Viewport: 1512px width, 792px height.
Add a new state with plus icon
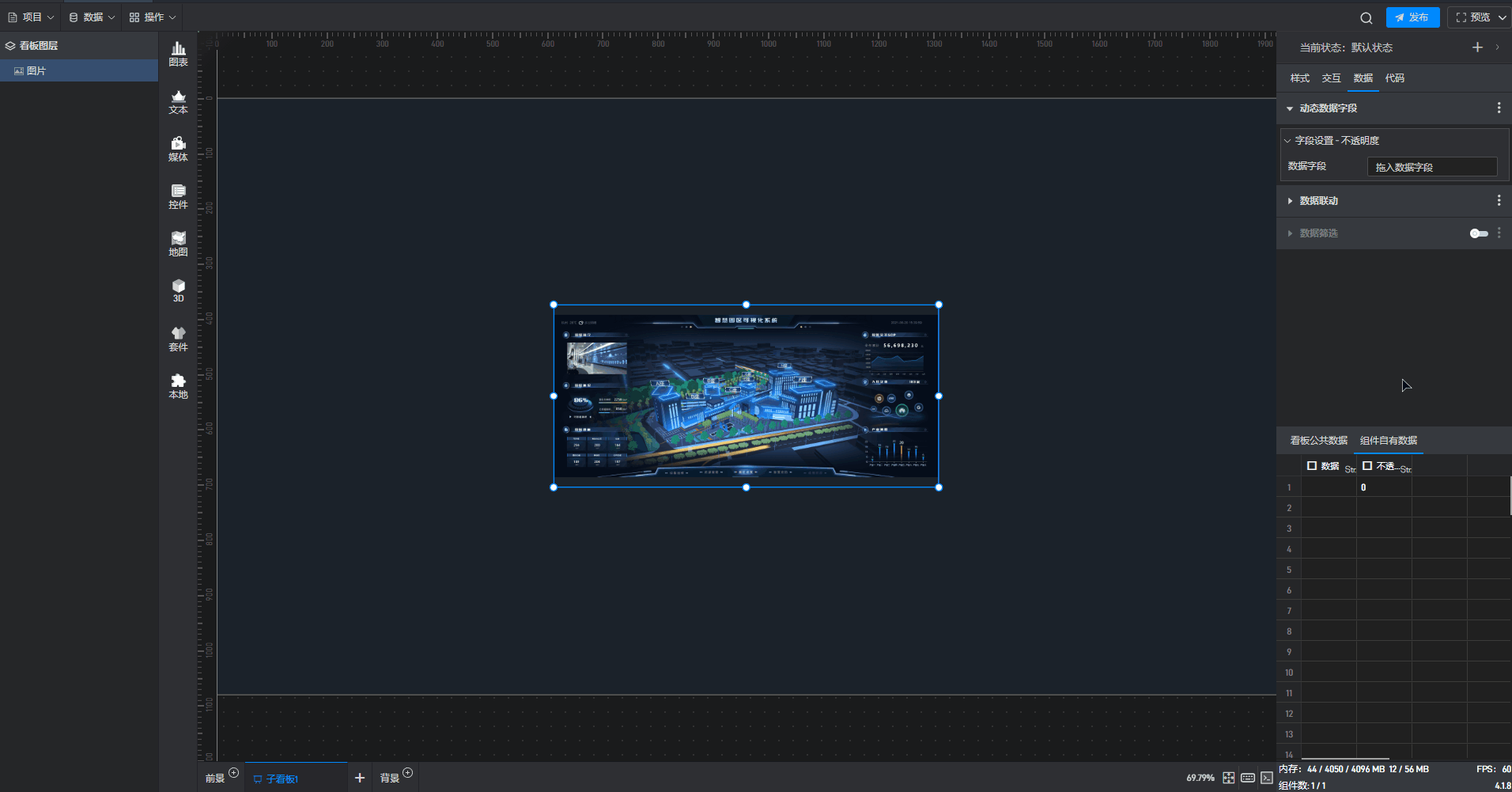[x=1476, y=47]
